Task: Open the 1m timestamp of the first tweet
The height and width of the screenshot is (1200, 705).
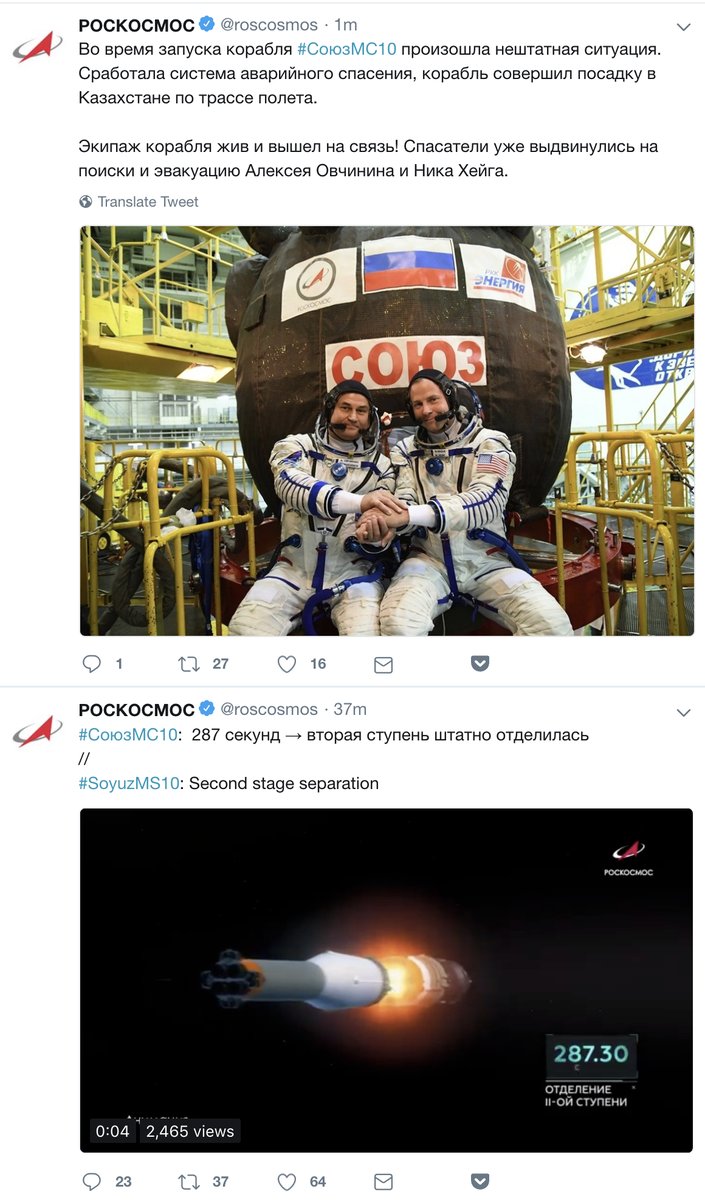Action: [x=346, y=24]
